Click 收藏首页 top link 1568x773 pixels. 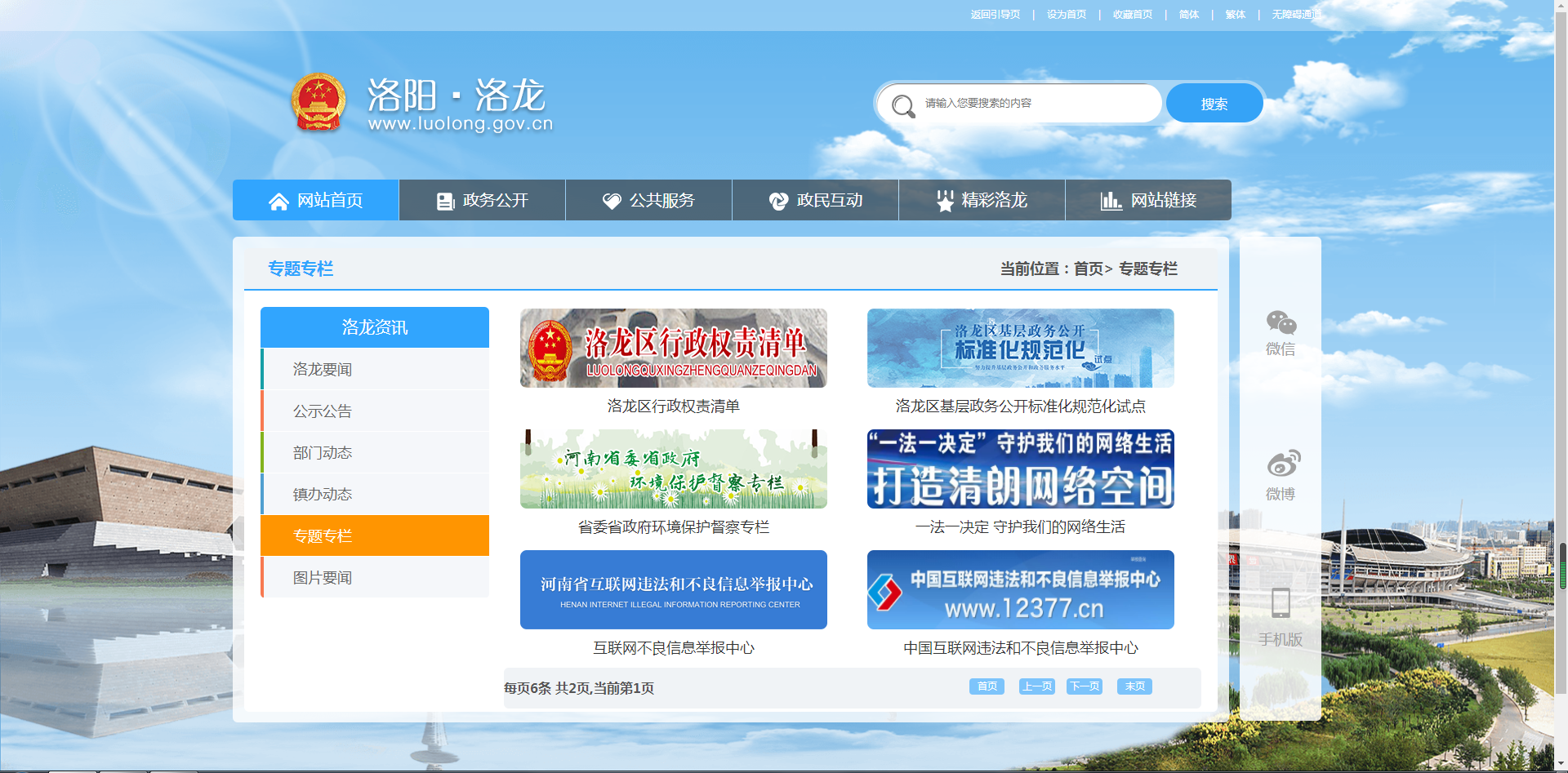pos(1133,15)
